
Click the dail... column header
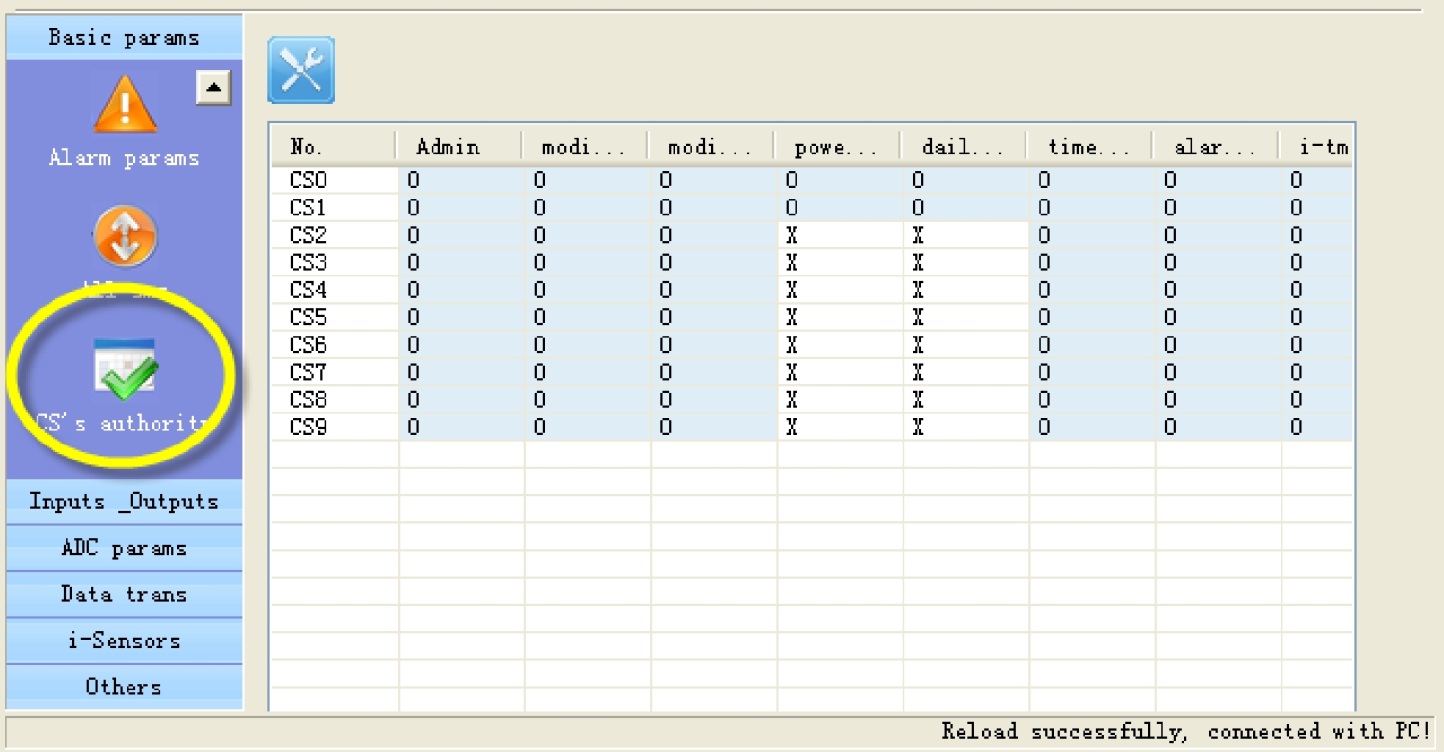pyautogui.click(x=963, y=147)
